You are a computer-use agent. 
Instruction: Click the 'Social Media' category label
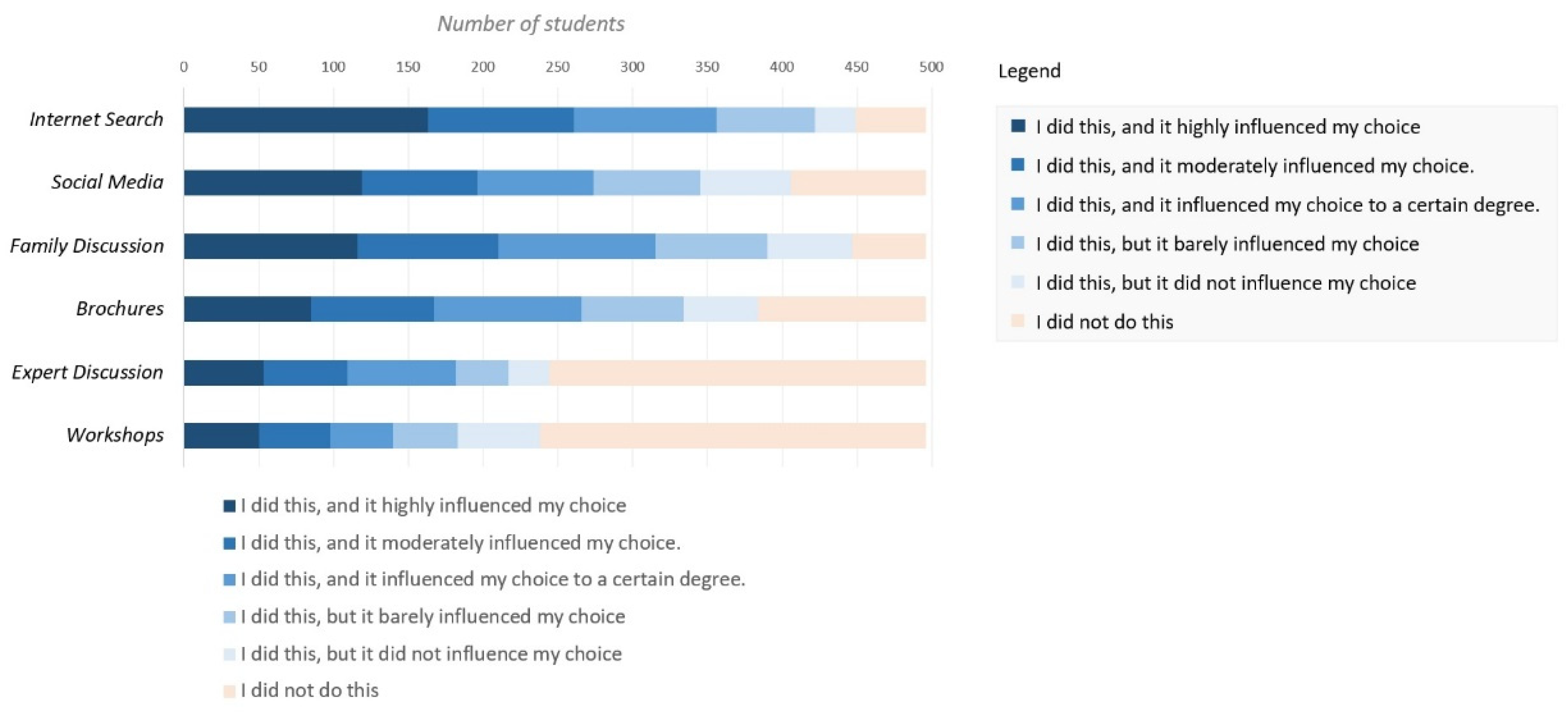pyautogui.click(x=107, y=182)
